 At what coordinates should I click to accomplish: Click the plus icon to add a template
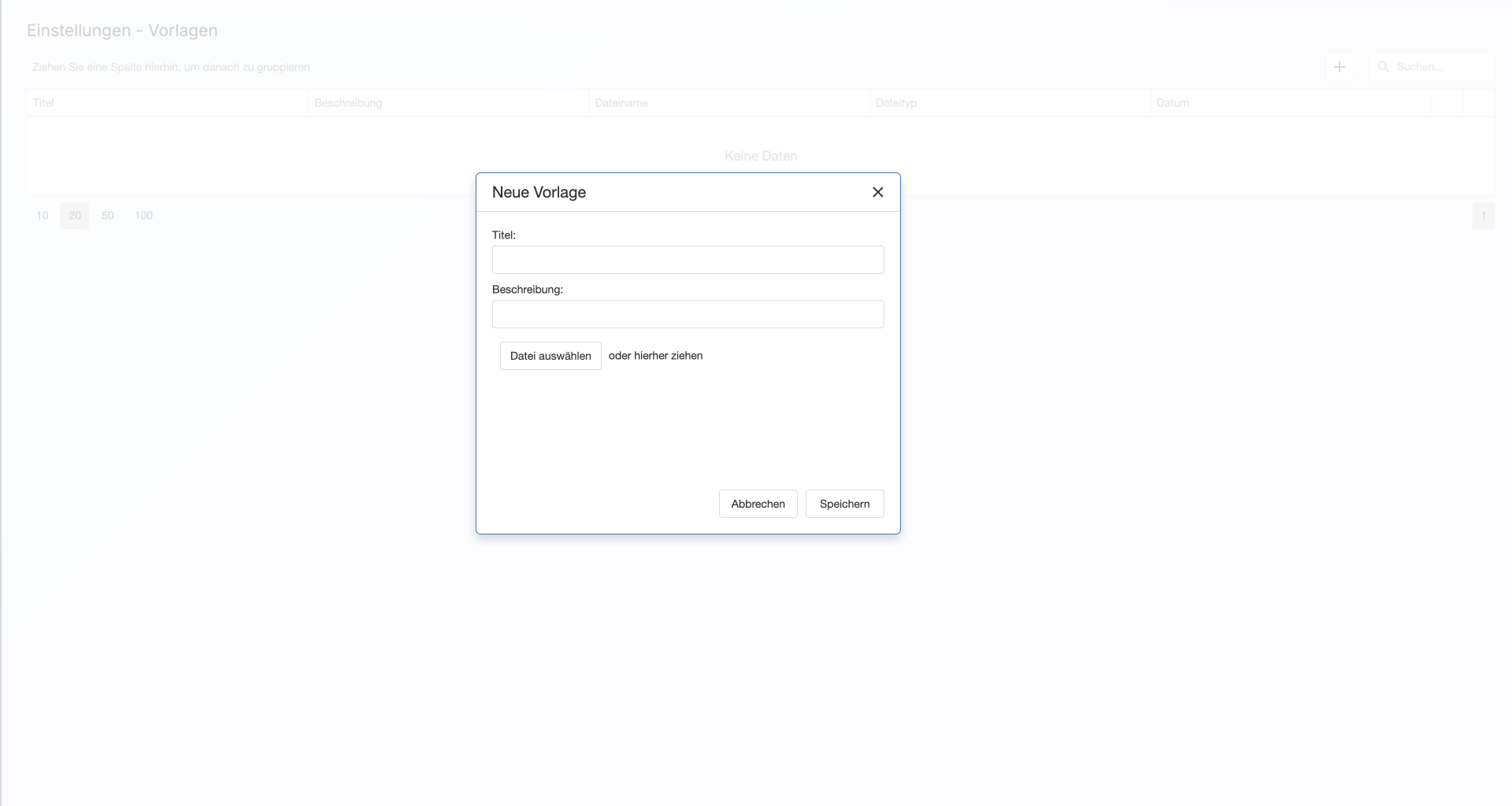(x=1339, y=67)
